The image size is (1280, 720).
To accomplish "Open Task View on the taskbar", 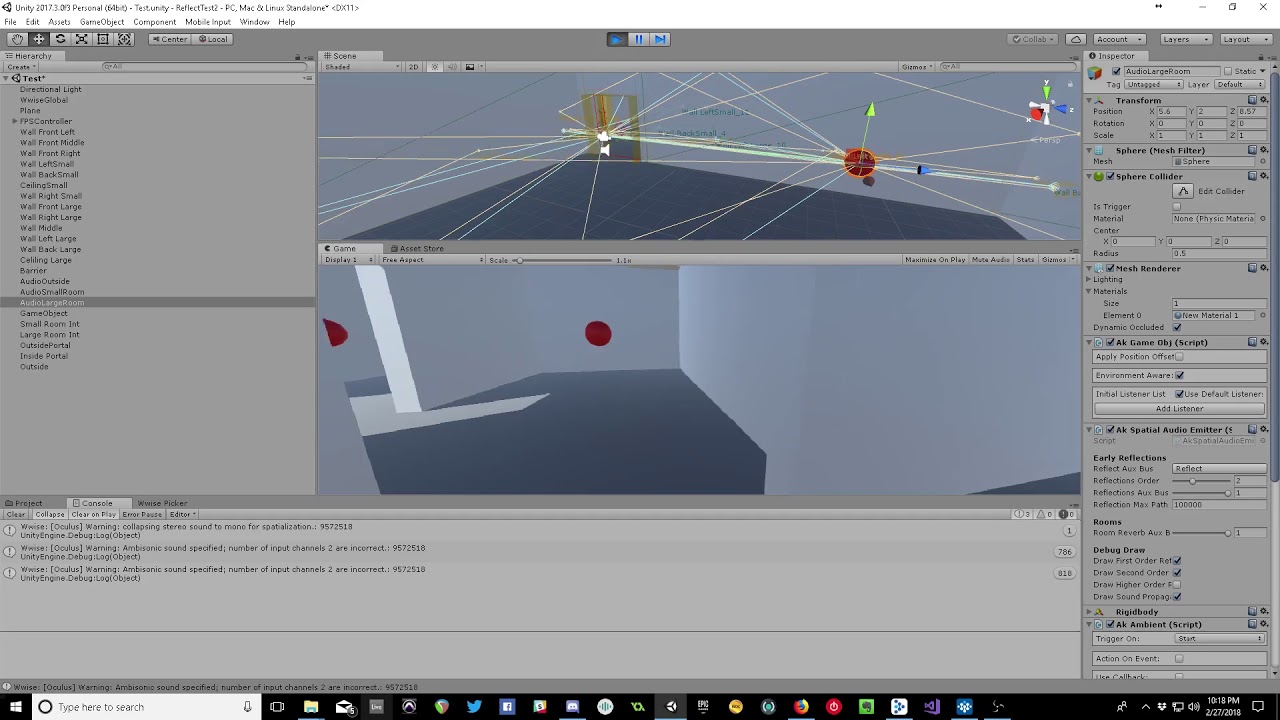I will click(x=277, y=707).
